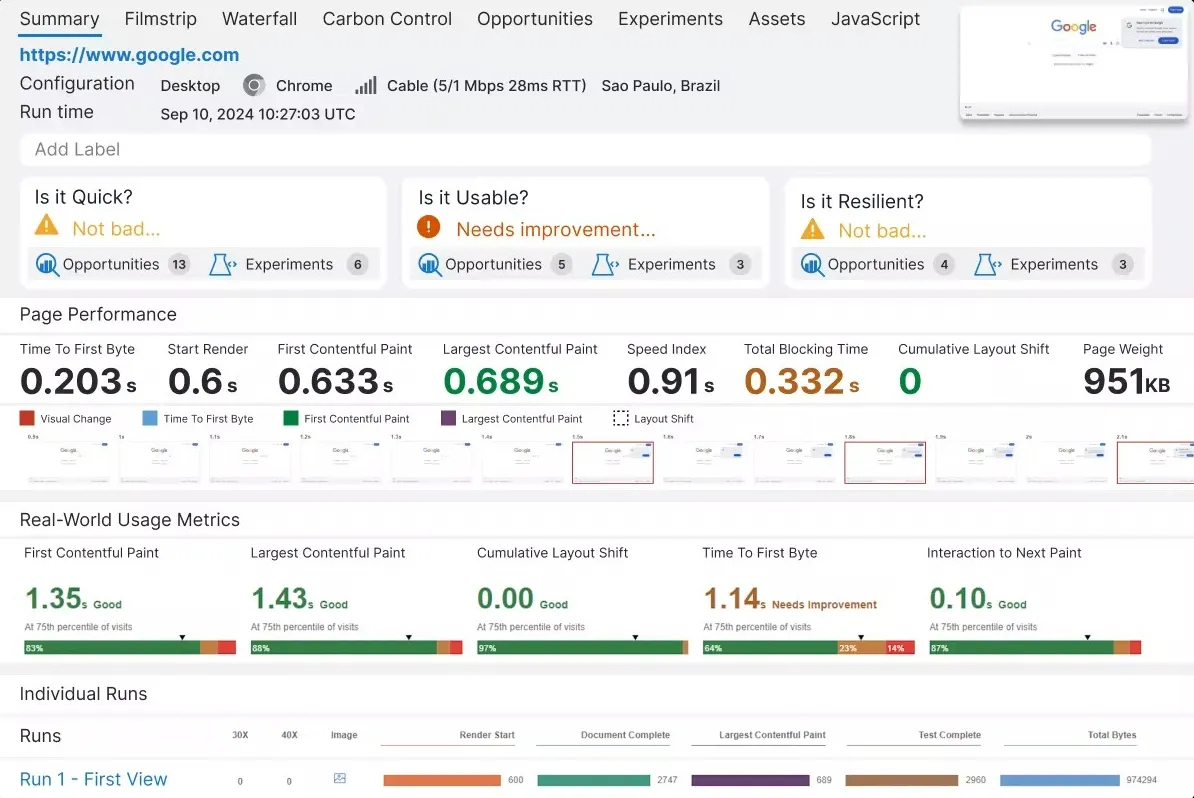The height and width of the screenshot is (798, 1194).
Task: Click the purple Largest Contentful Paint run bar
Action: pyautogui.click(x=750, y=780)
